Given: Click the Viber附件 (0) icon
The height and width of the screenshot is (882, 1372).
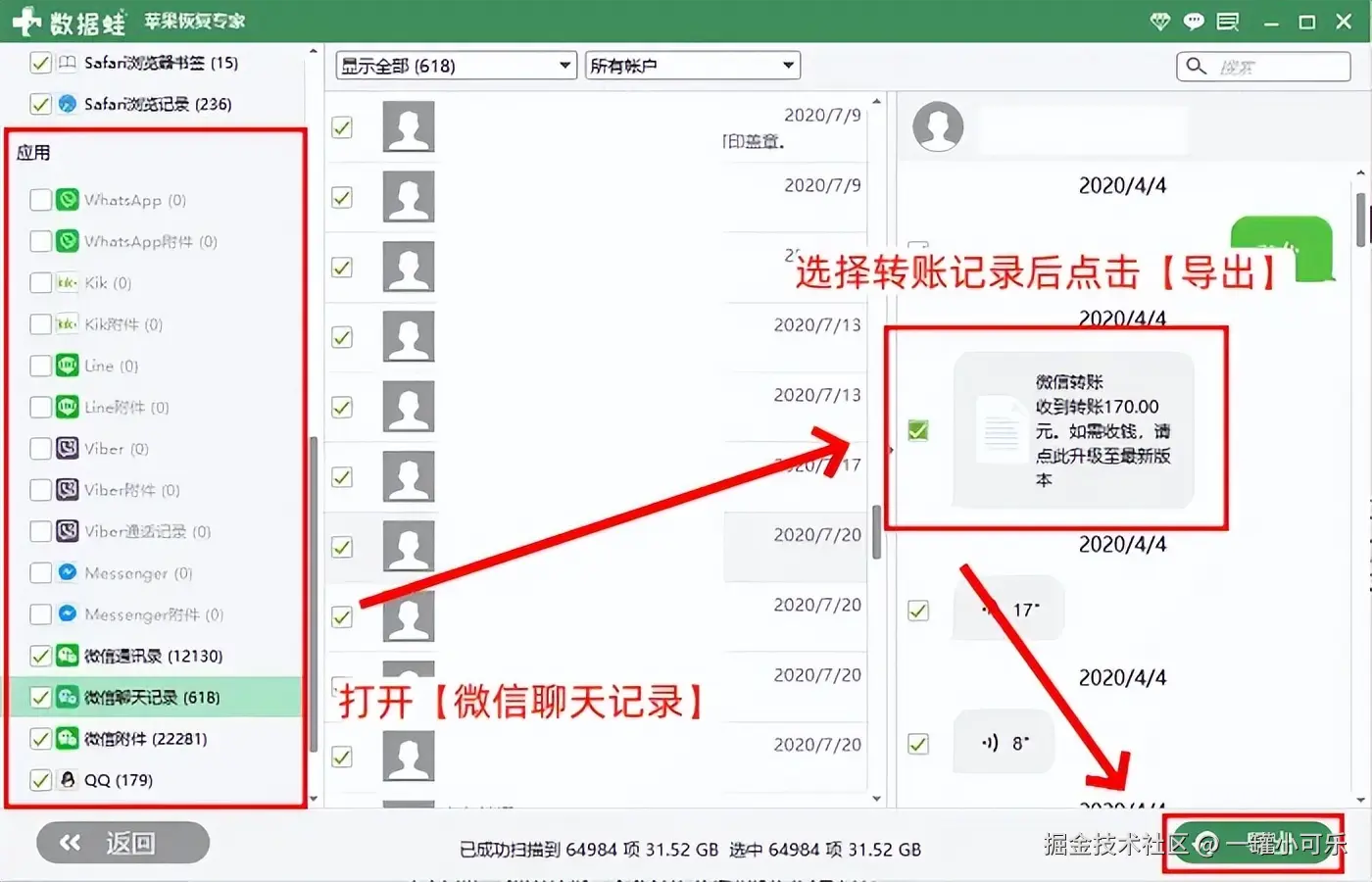Looking at the screenshot, I should (x=67, y=490).
